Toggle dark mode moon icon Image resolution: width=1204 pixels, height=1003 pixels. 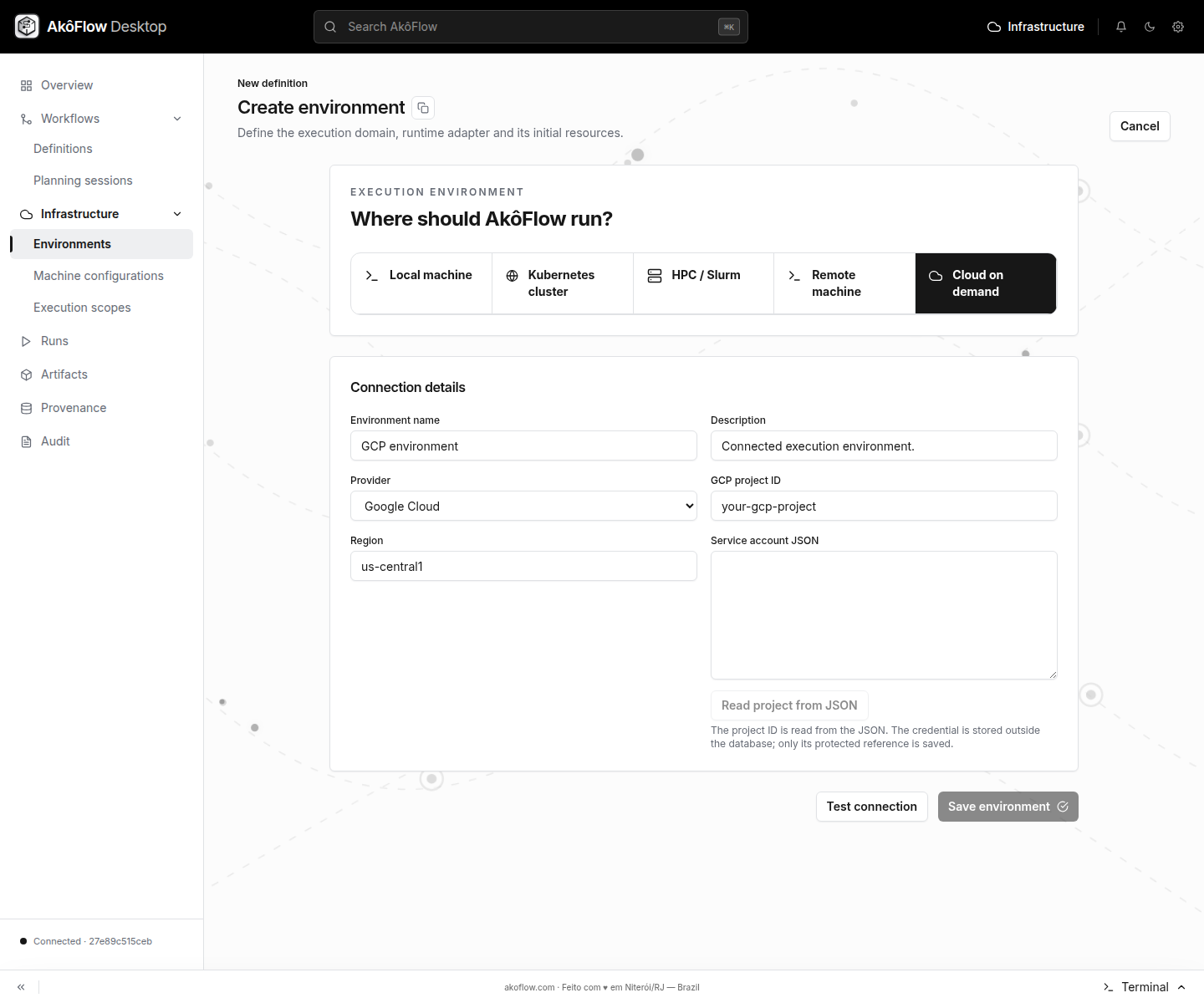[1150, 27]
